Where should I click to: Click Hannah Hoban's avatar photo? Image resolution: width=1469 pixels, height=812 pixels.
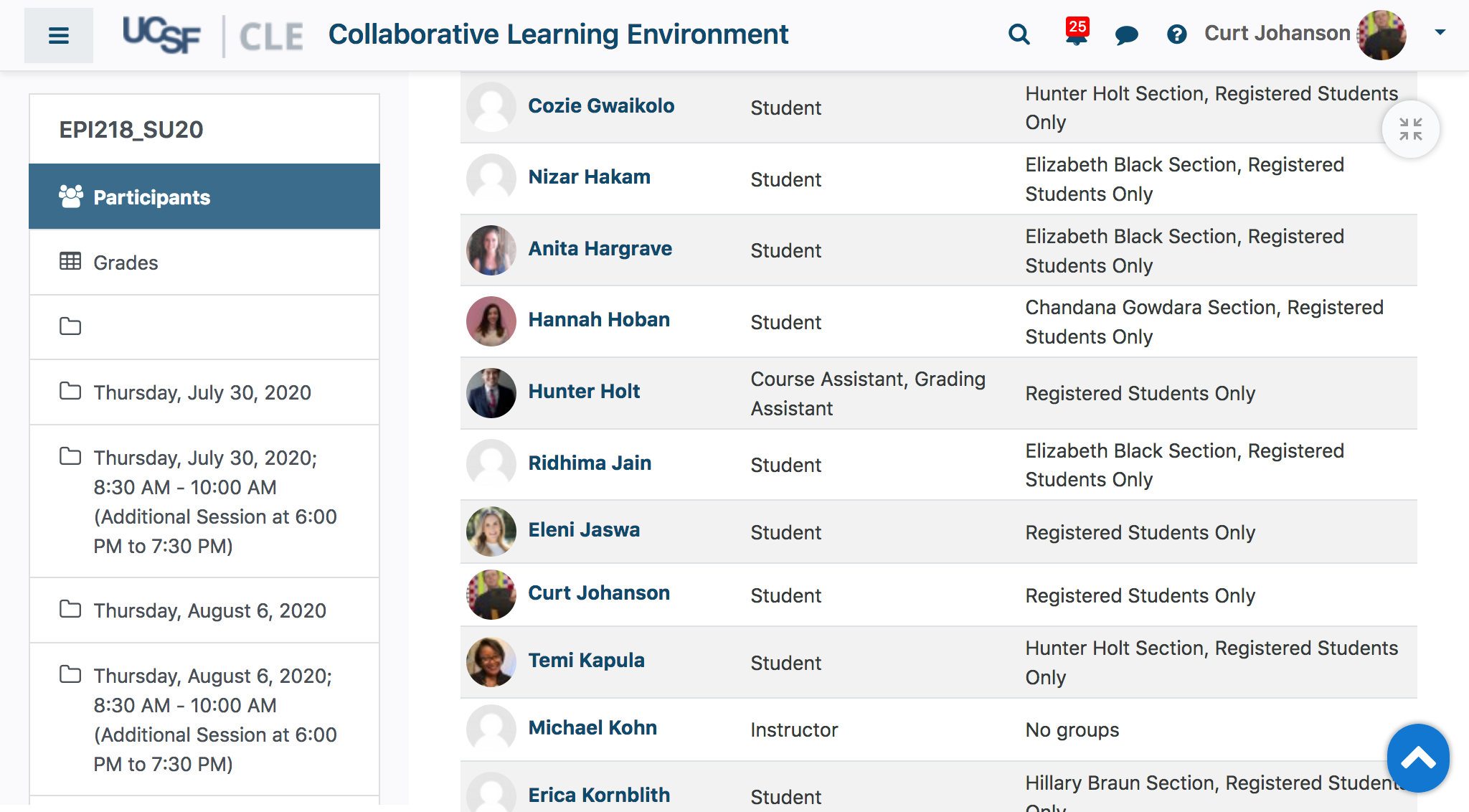click(x=491, y=321)
